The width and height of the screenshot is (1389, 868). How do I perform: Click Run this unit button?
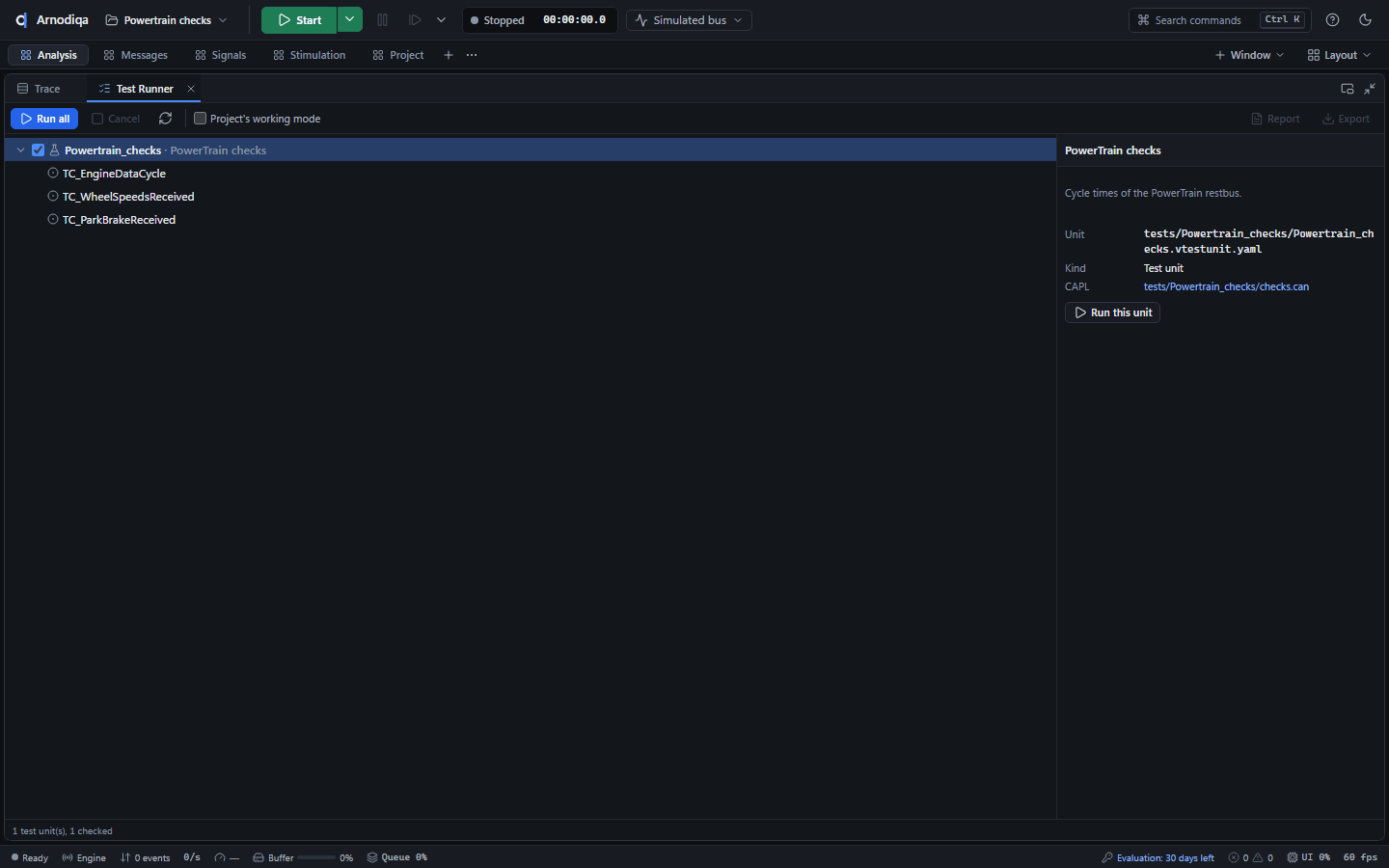click(x=1112, y=312)
